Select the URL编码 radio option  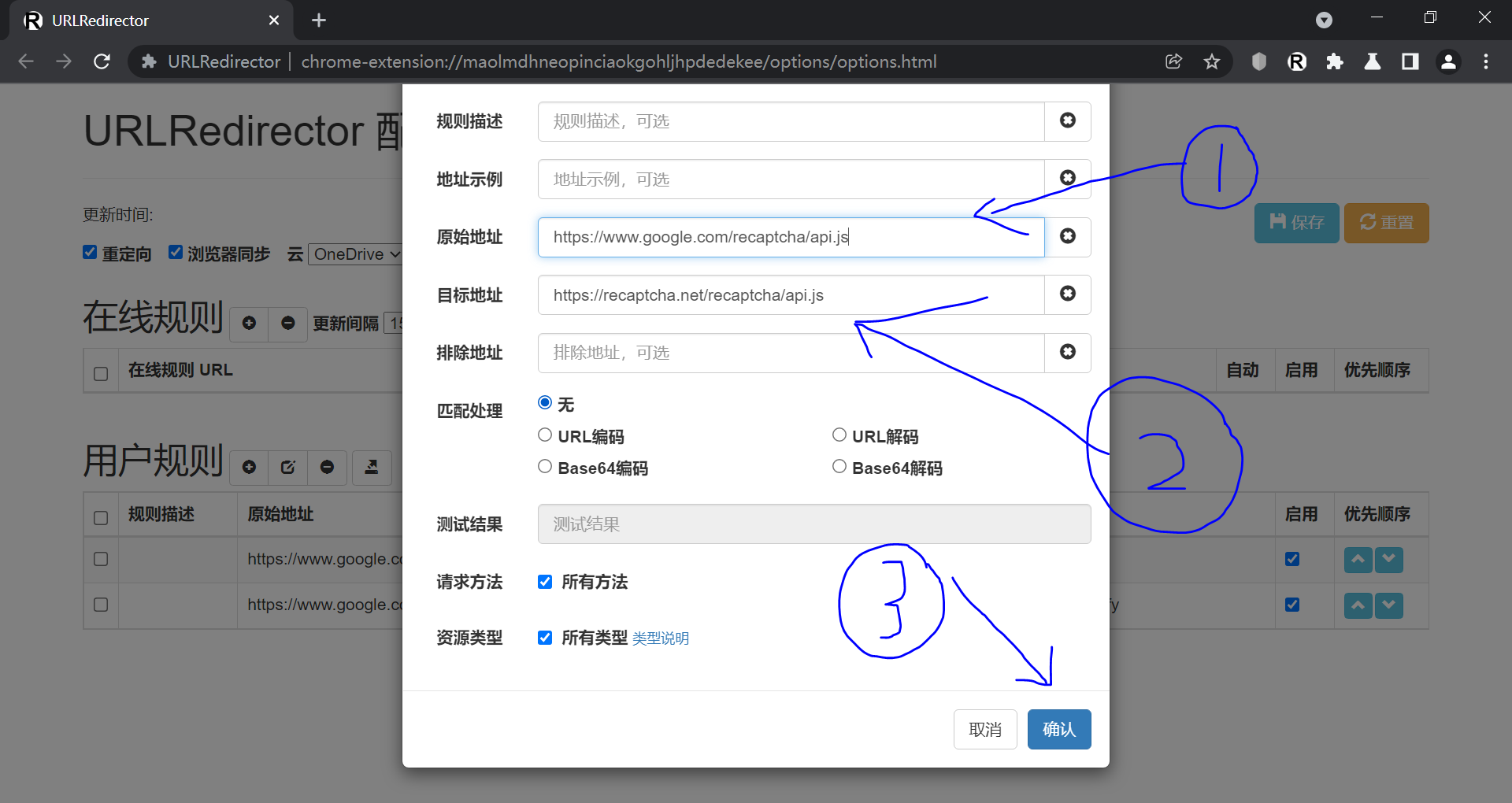[x=545, y=435]
